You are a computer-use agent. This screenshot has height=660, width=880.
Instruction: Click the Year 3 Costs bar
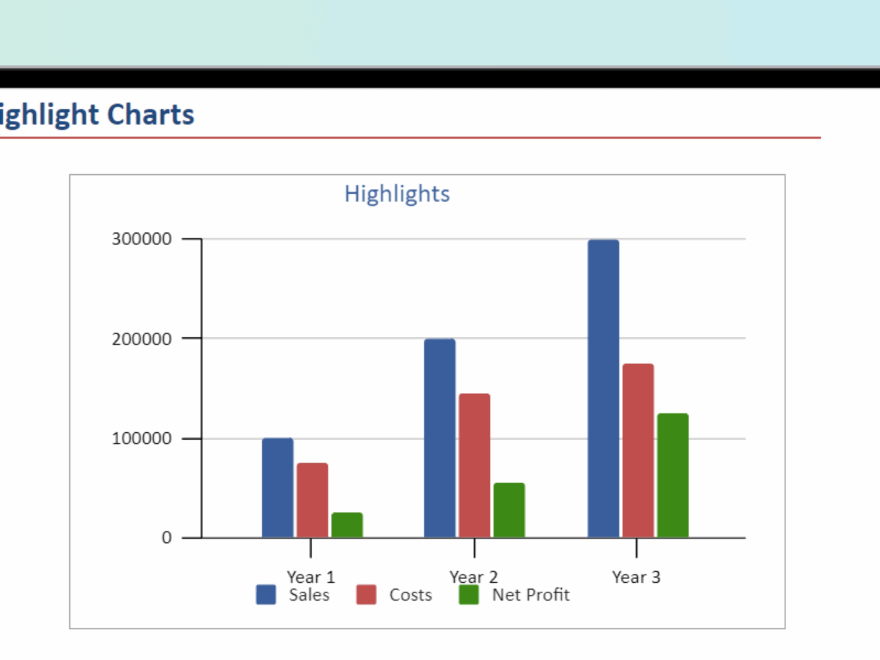pyautogui.click(x=638, y=451)
